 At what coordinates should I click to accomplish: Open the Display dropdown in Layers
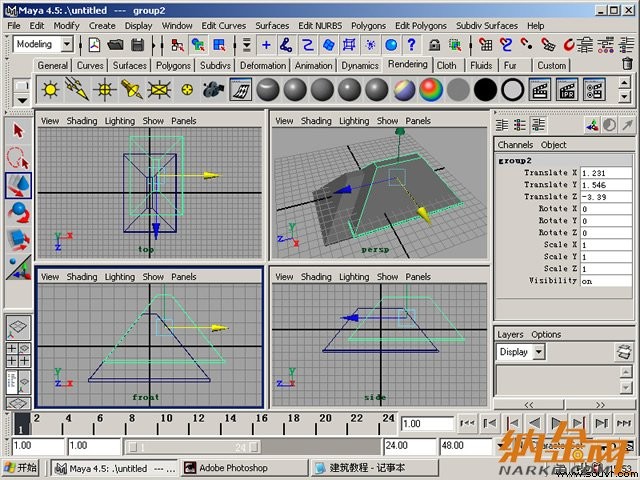(539, 351)
